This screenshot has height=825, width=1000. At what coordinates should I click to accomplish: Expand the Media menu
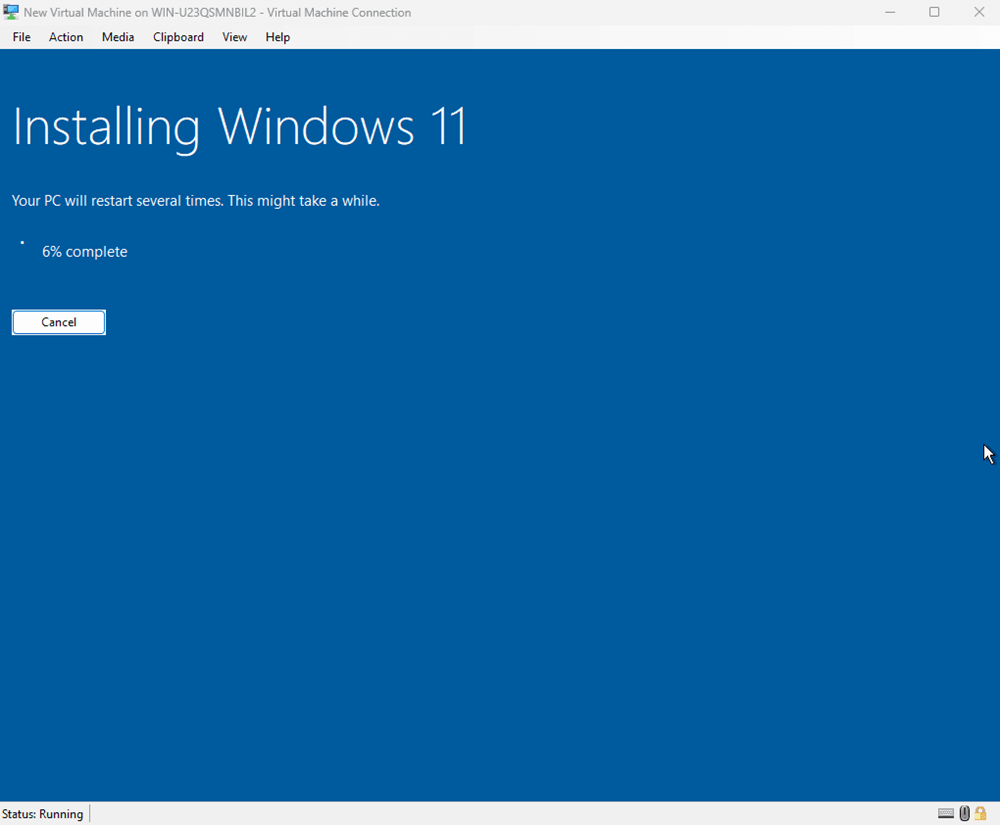118,37
